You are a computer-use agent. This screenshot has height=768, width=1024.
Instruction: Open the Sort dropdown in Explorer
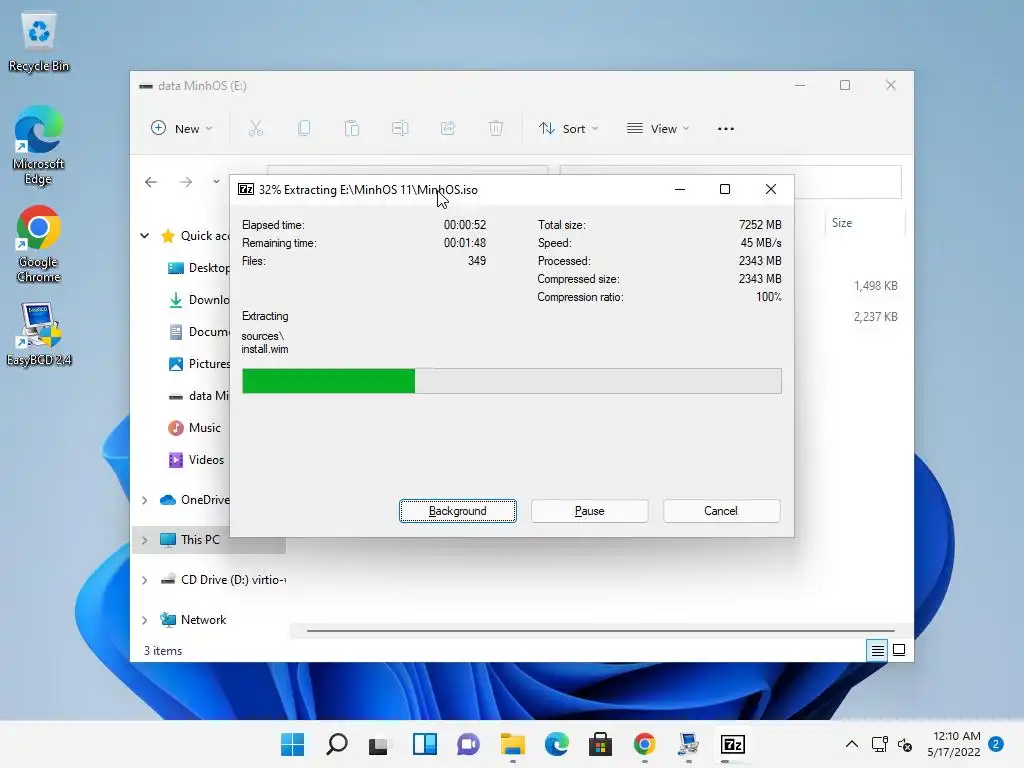(568, 129)
